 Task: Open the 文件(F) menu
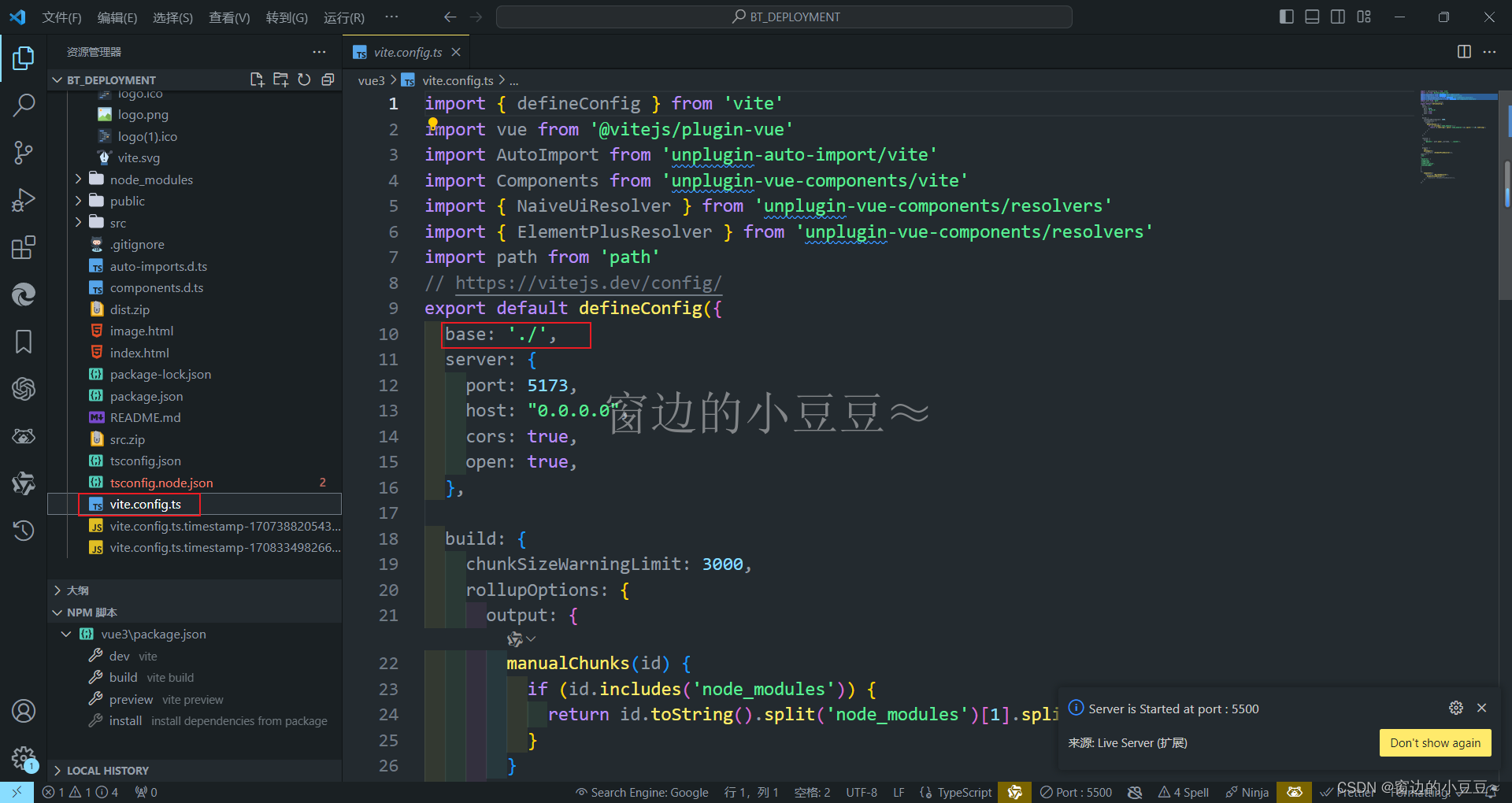61,17
